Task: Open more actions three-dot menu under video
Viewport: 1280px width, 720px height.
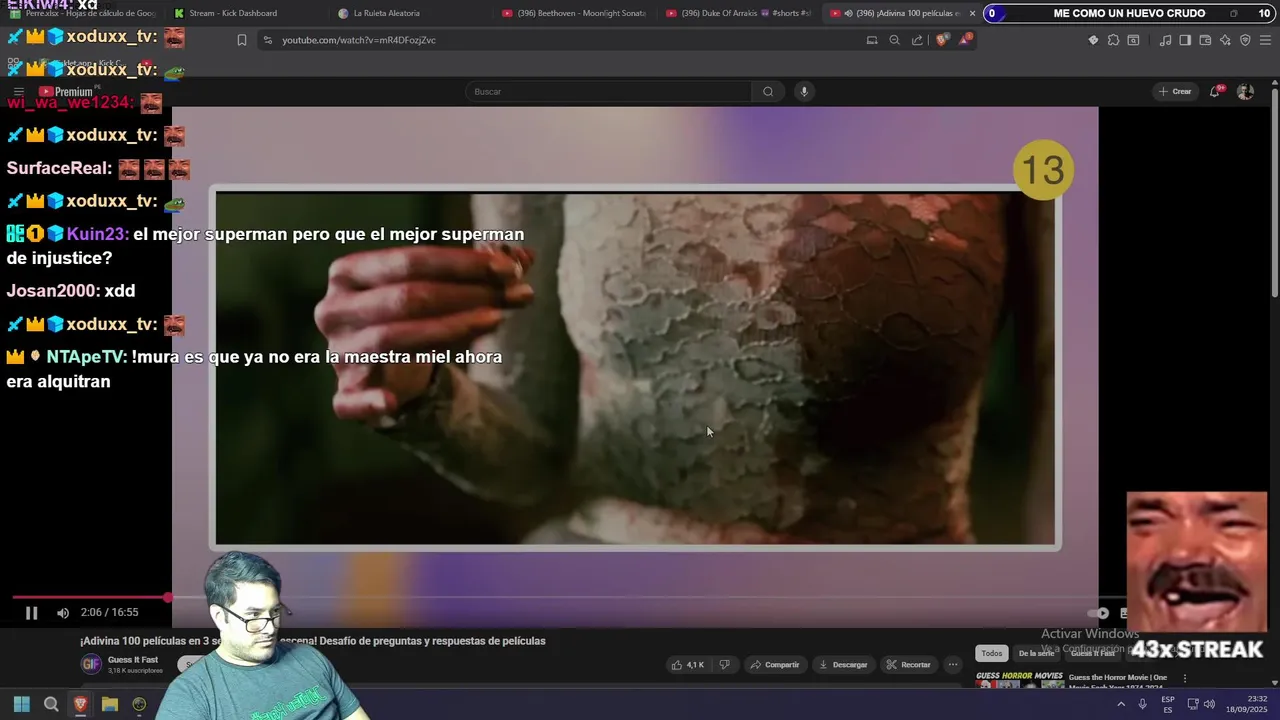Action: pyautogui.click(x=953, y=665)
